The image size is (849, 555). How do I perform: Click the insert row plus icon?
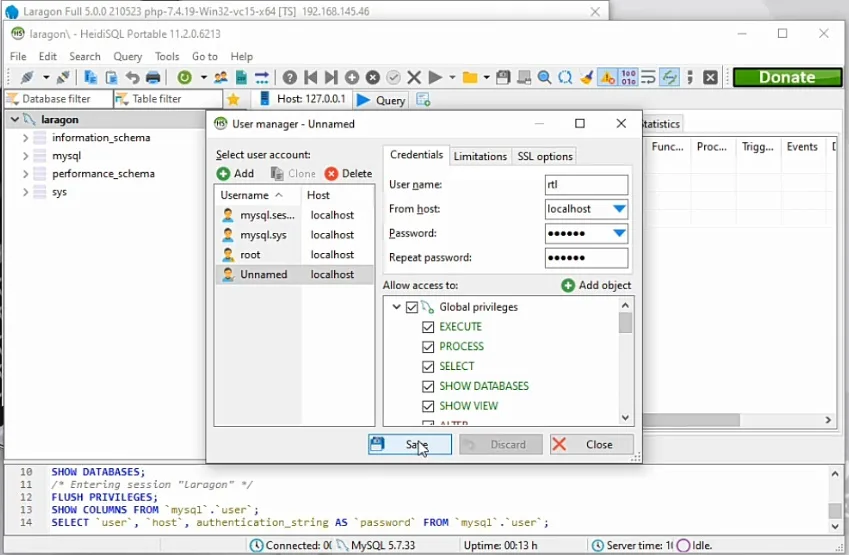[352, 77]
